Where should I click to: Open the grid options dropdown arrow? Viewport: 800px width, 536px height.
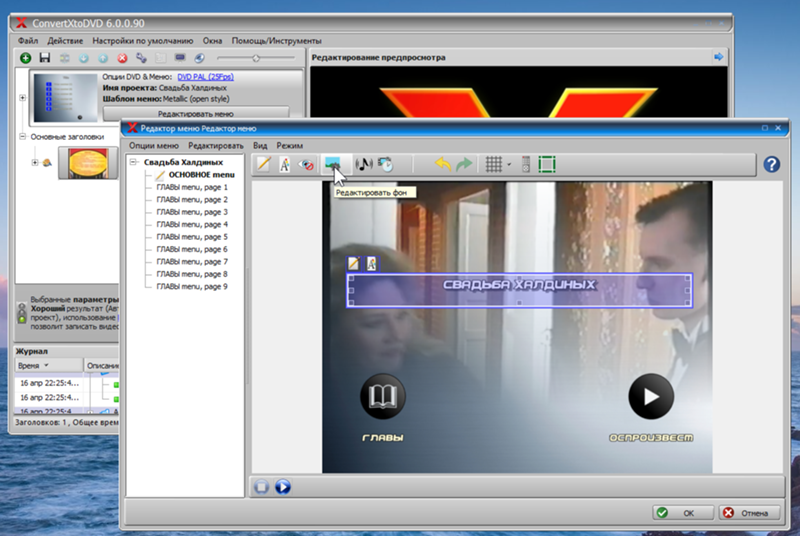coord(509,164)
